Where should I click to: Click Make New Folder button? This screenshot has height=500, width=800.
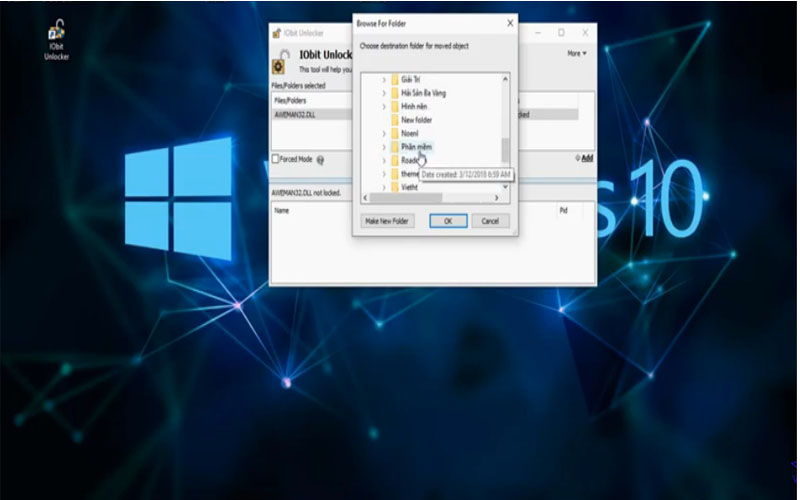coord(387,221)
